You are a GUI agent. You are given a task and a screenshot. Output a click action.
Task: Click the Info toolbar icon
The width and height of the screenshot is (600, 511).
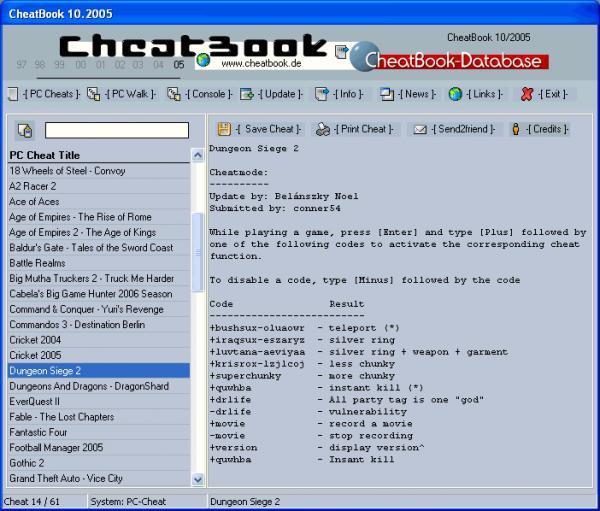click(321, 94)
